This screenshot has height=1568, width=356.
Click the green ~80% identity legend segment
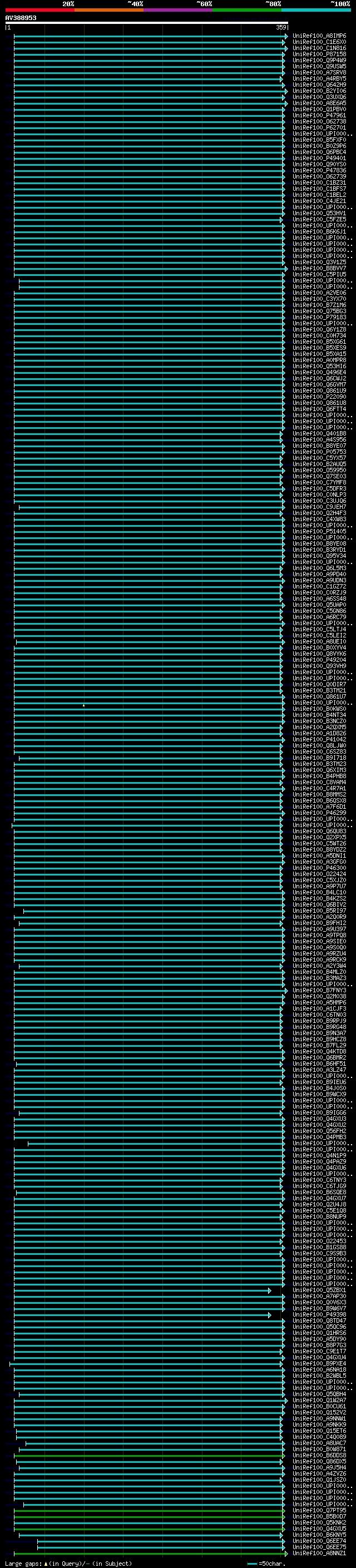click(x=247, y=10)
